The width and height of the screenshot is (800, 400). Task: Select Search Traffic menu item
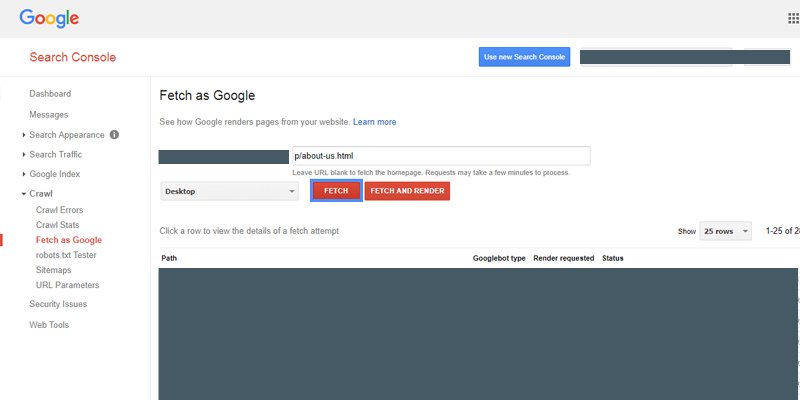tap(56, 154)
